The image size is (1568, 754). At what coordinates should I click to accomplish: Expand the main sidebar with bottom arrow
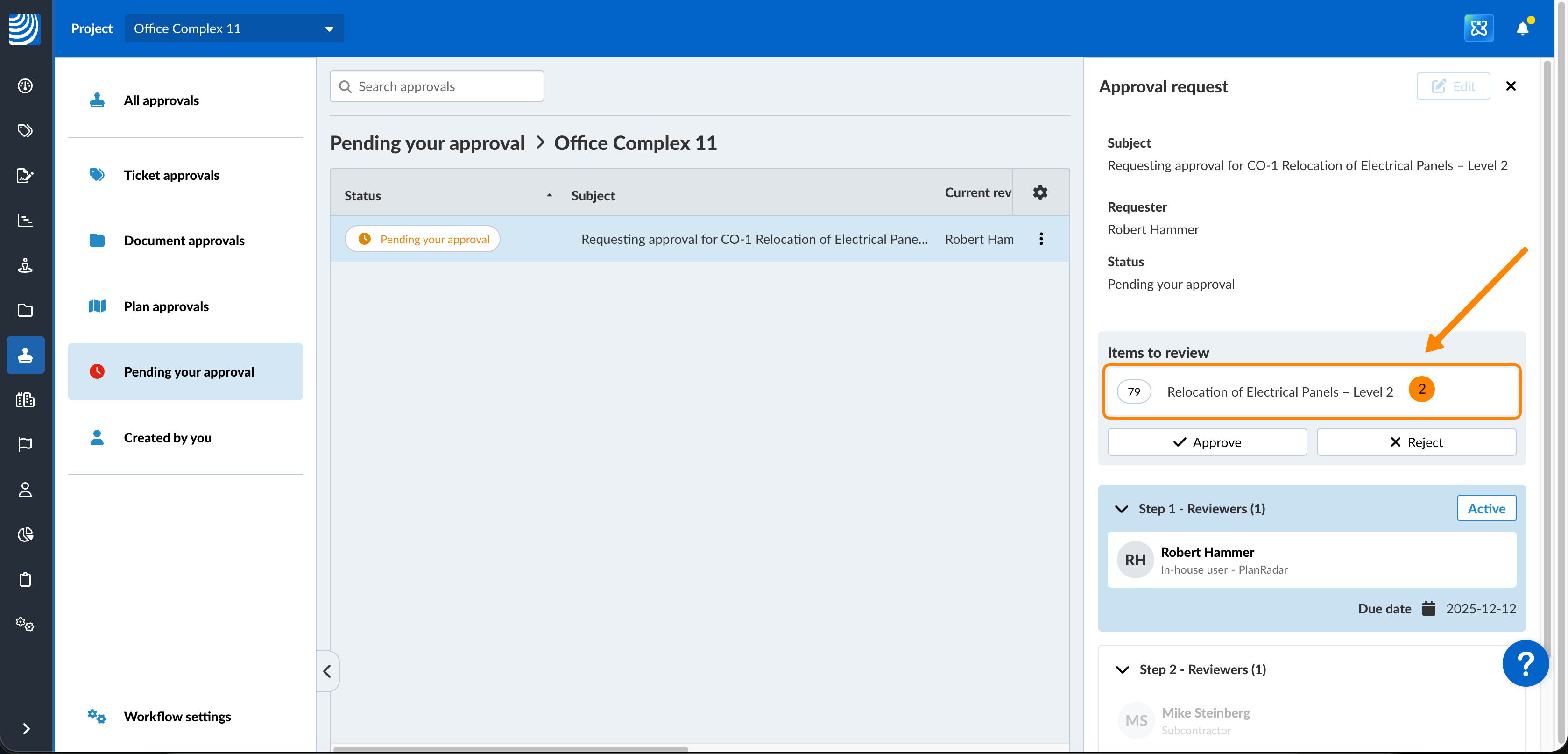tap(26, 728)
